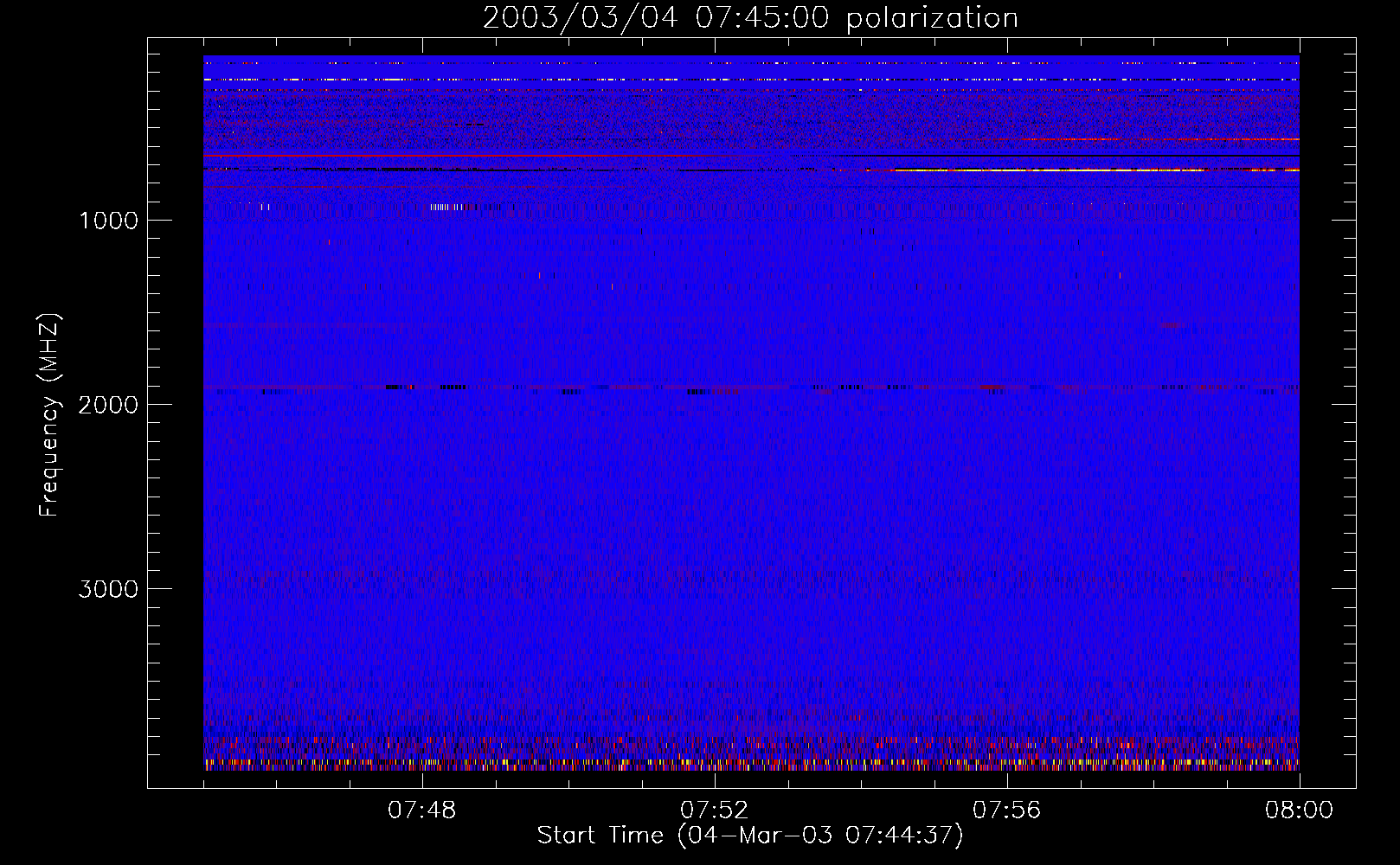Select the 1000 frequency axis label
Image resolution: width=1400 pixels, height=865 pixels.
tap(108, 221)
